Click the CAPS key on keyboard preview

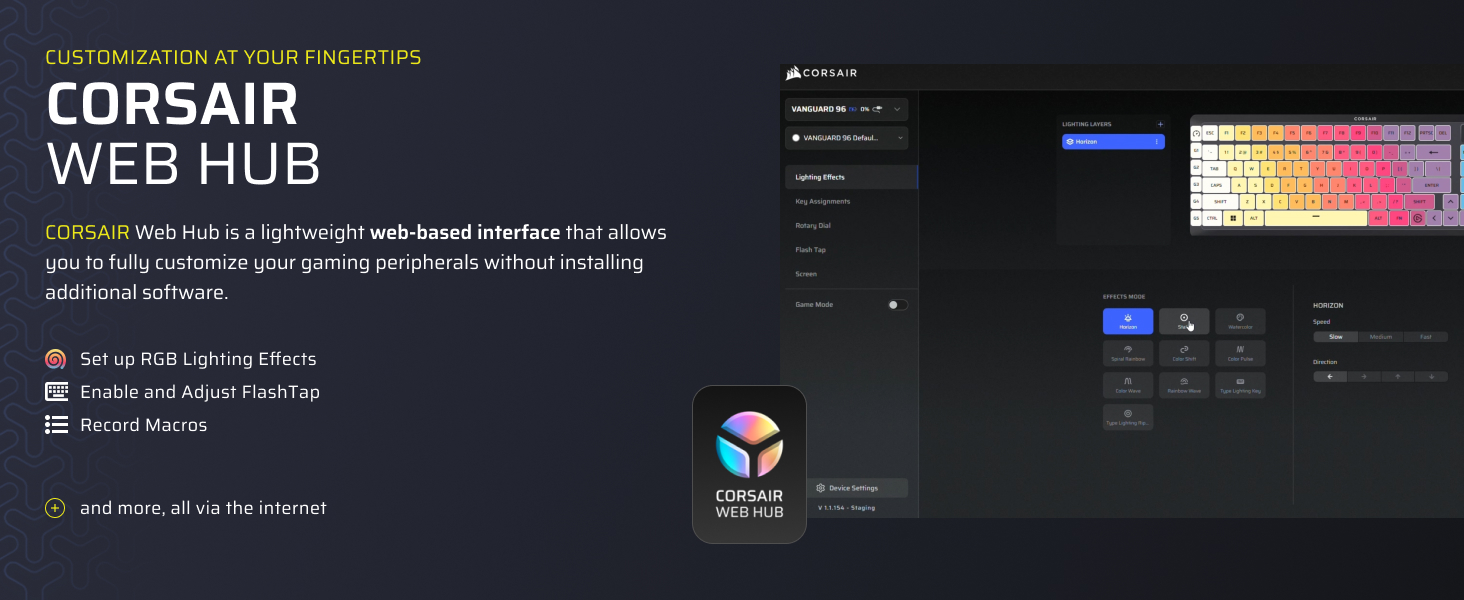pyautogui.click(x=1216, y=185)
